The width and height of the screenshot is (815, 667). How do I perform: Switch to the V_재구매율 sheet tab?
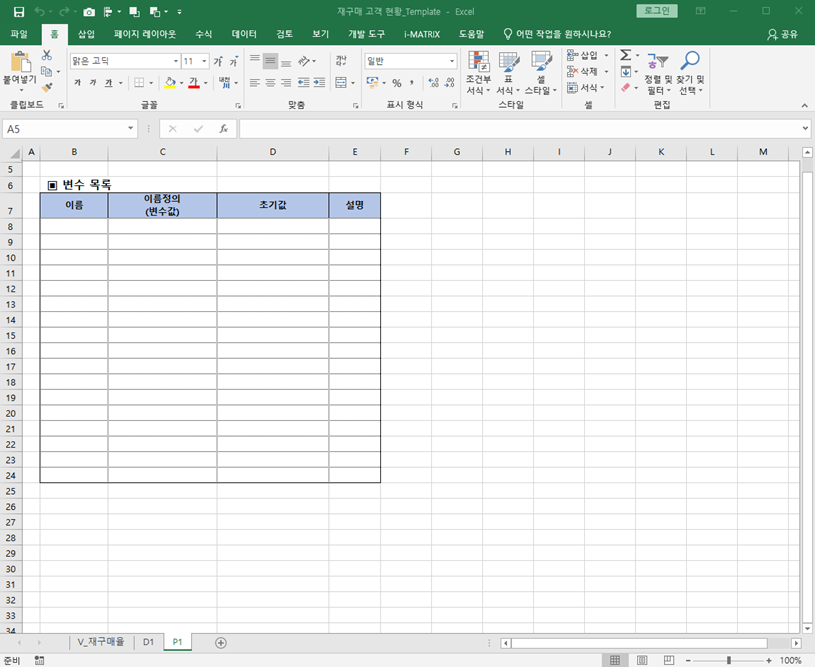[x=100, y=642]
